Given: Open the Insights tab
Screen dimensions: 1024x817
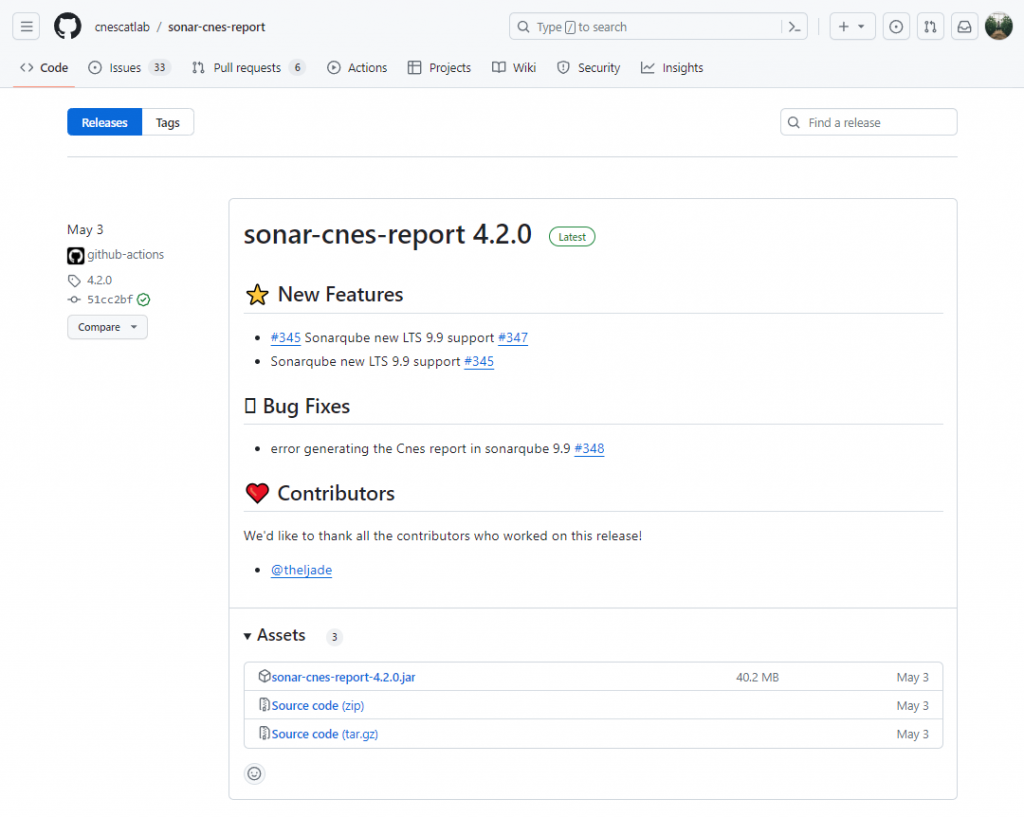Looking at the screenshot, I should [x=672, y=67].
